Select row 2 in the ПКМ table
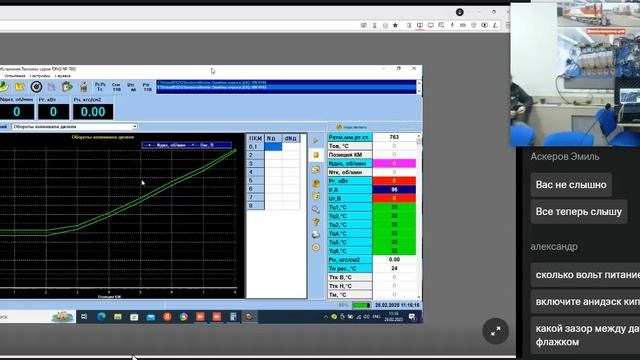Viewport: 640px width, 360px height. coord(255,155)
